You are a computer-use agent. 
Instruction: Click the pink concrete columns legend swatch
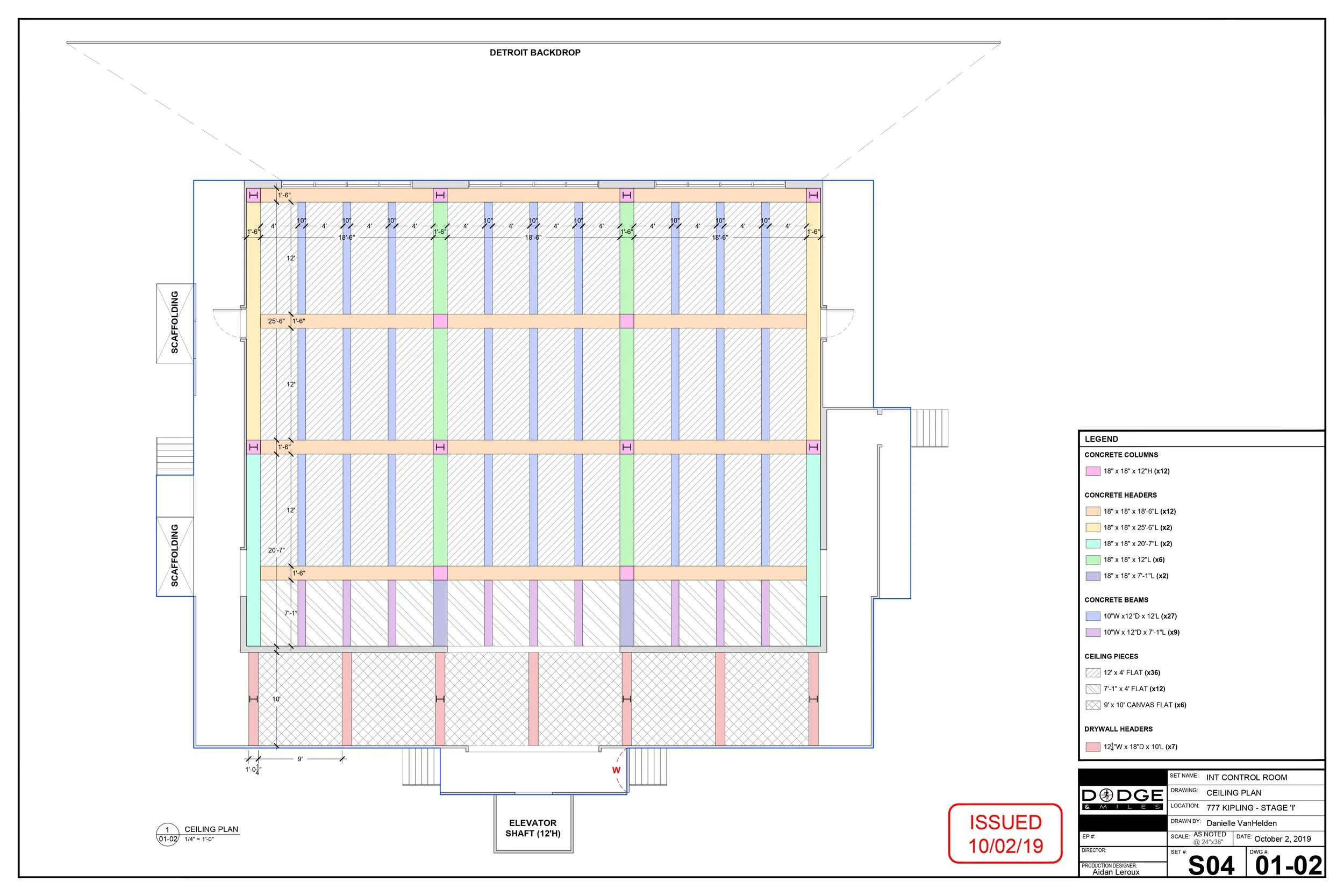click(1092, 471)
